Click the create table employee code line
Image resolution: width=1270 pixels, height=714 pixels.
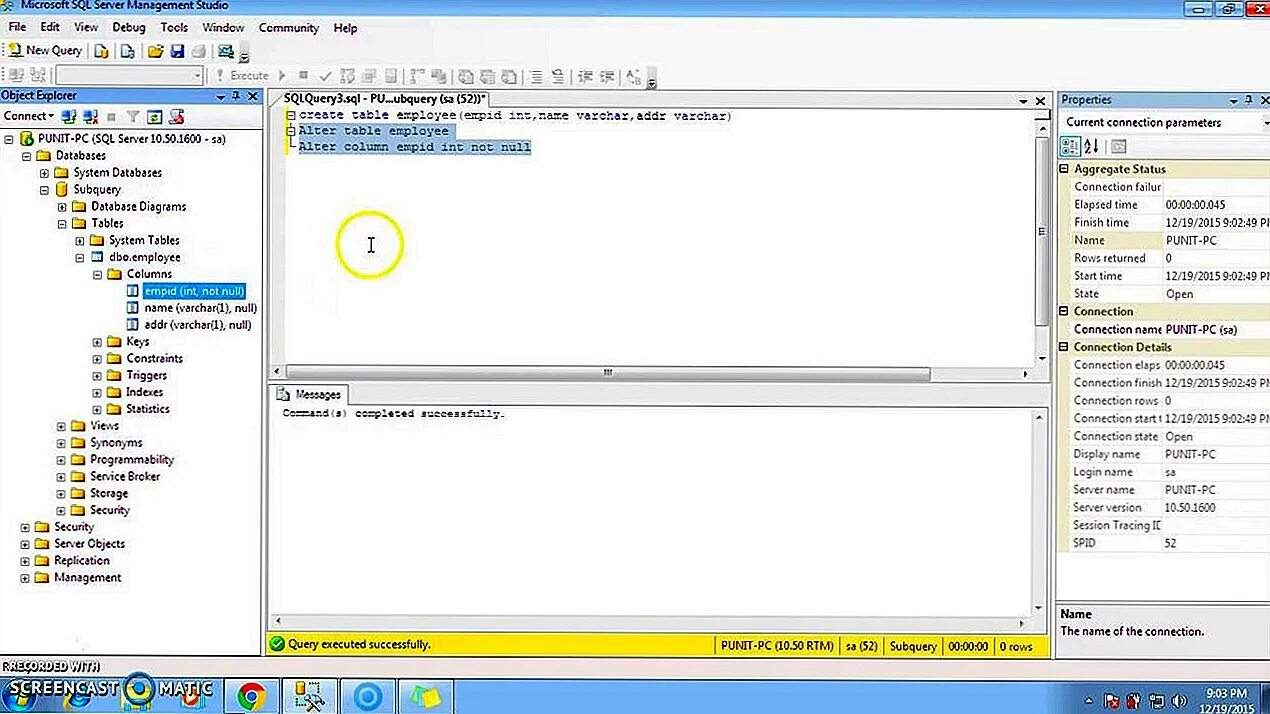pyautogui.click(x=515, y=116)
